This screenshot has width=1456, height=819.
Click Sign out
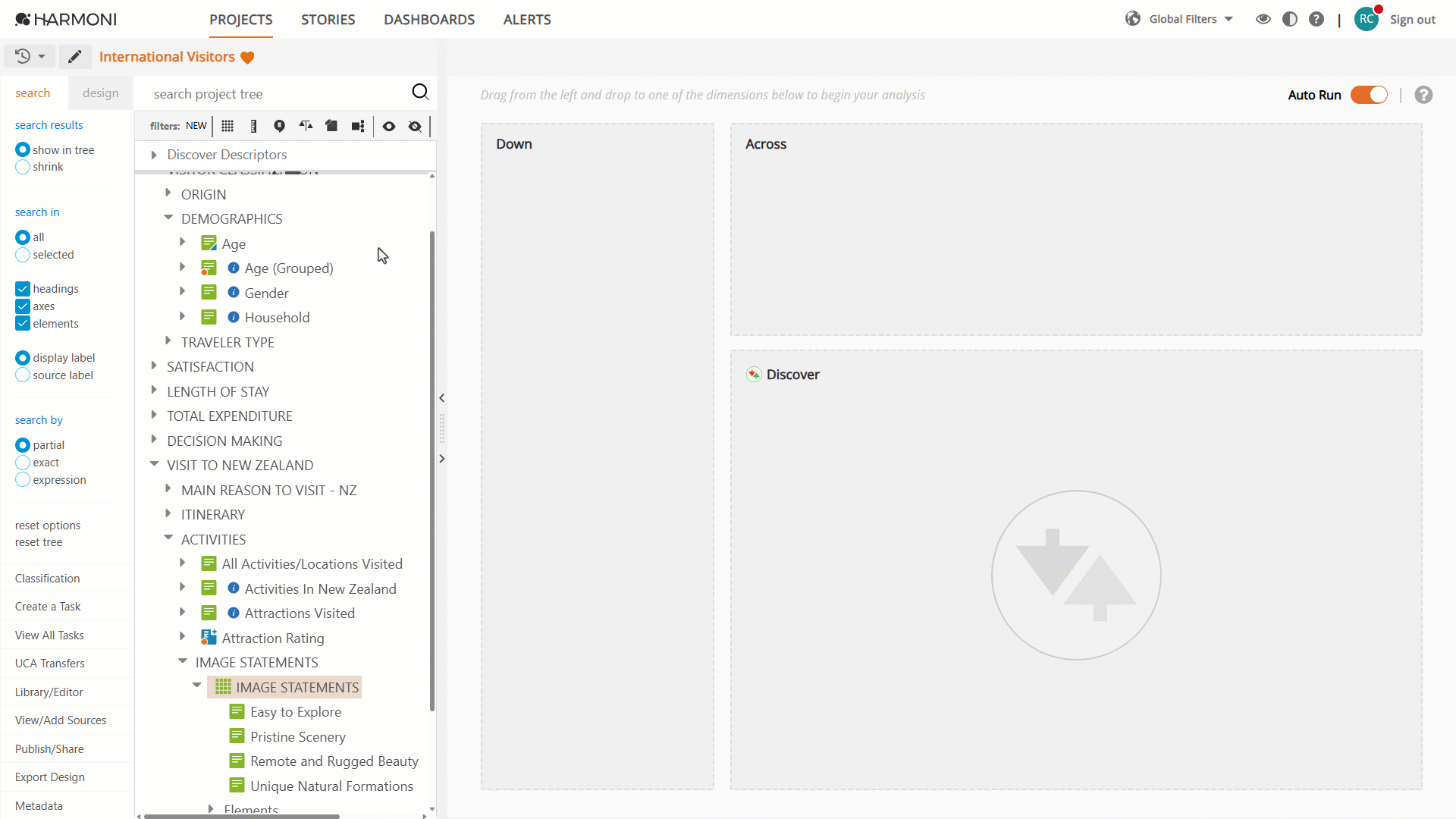click(x=1412, y=20)
